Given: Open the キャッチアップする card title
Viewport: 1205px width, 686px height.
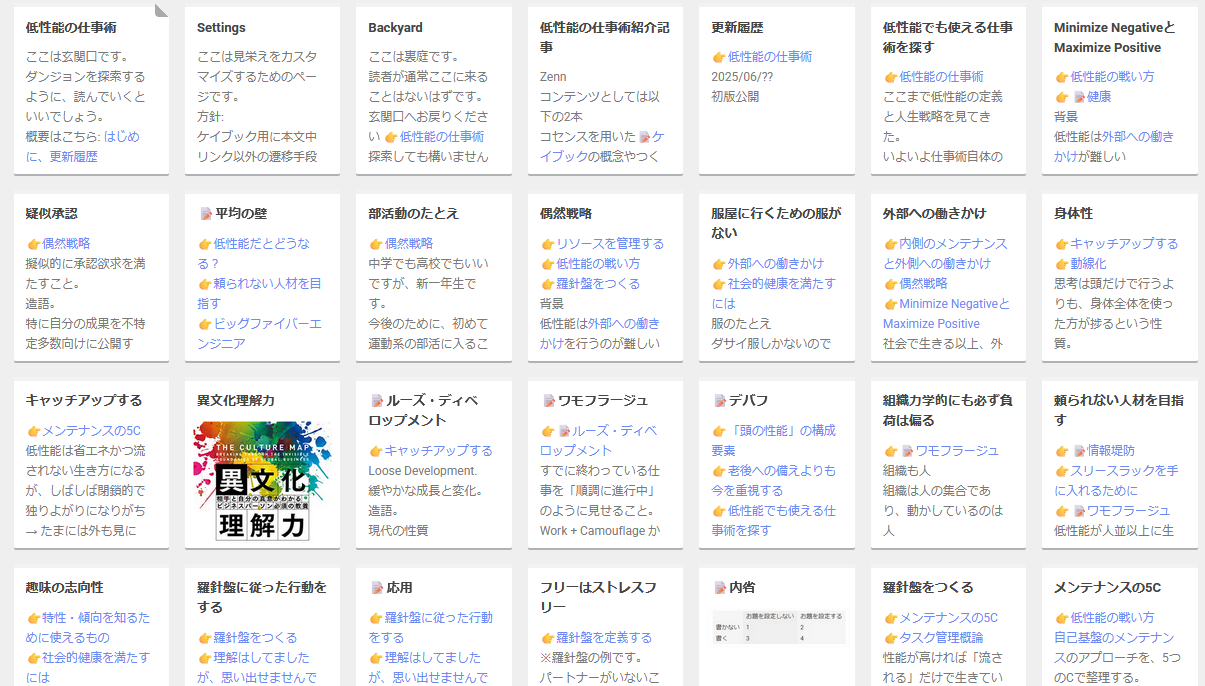Looking at the screenshot, I should [84, 400].
